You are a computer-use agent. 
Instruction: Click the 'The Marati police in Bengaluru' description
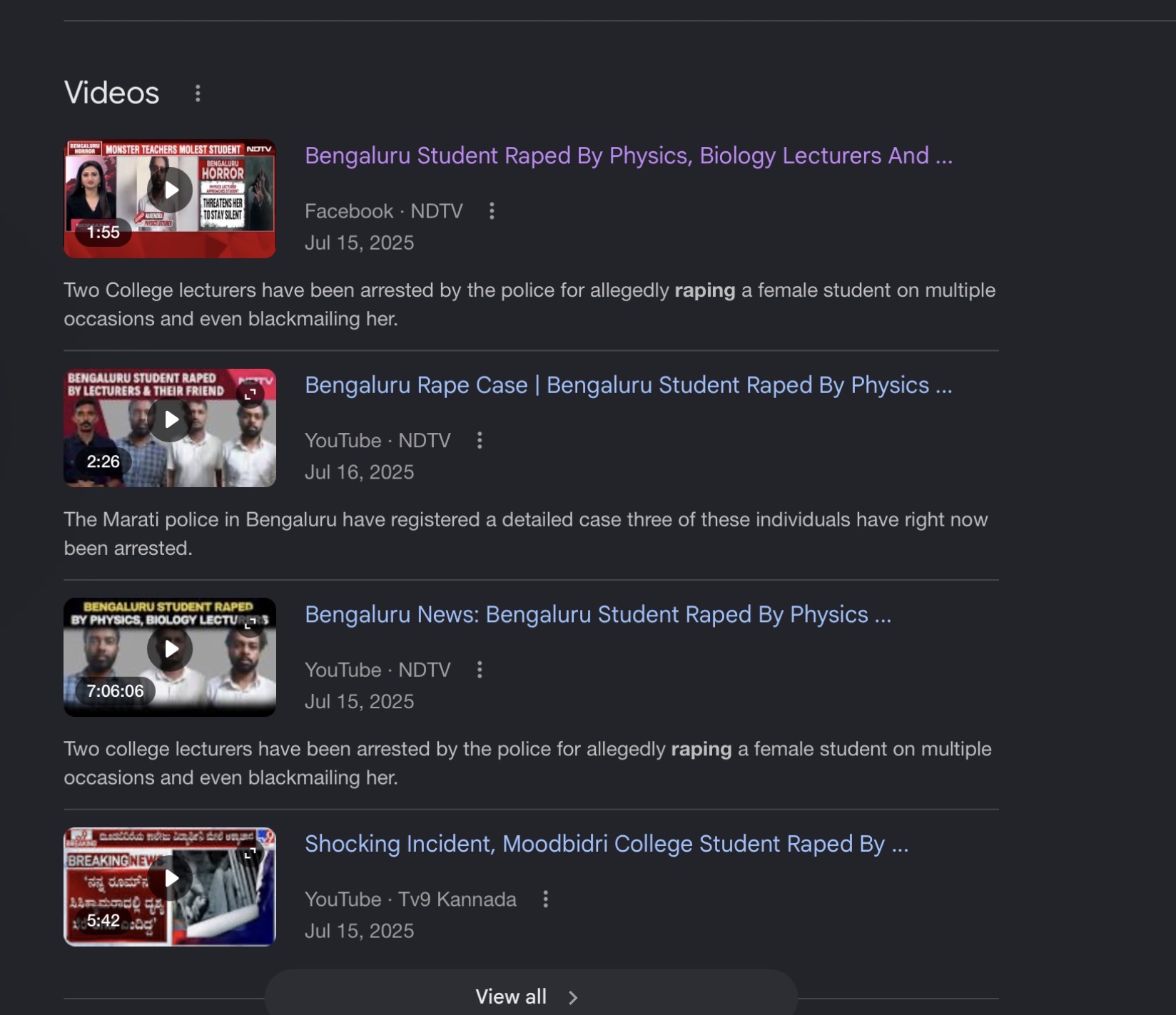526,534
